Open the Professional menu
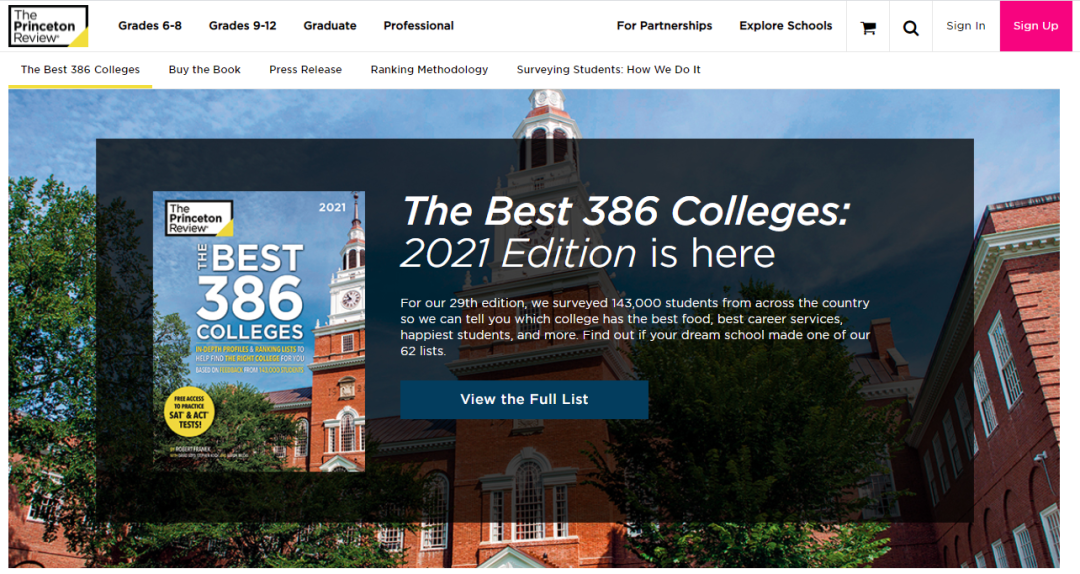This screenshot has height=574, width=1080. pyautogui.click(x=419, y=26)
